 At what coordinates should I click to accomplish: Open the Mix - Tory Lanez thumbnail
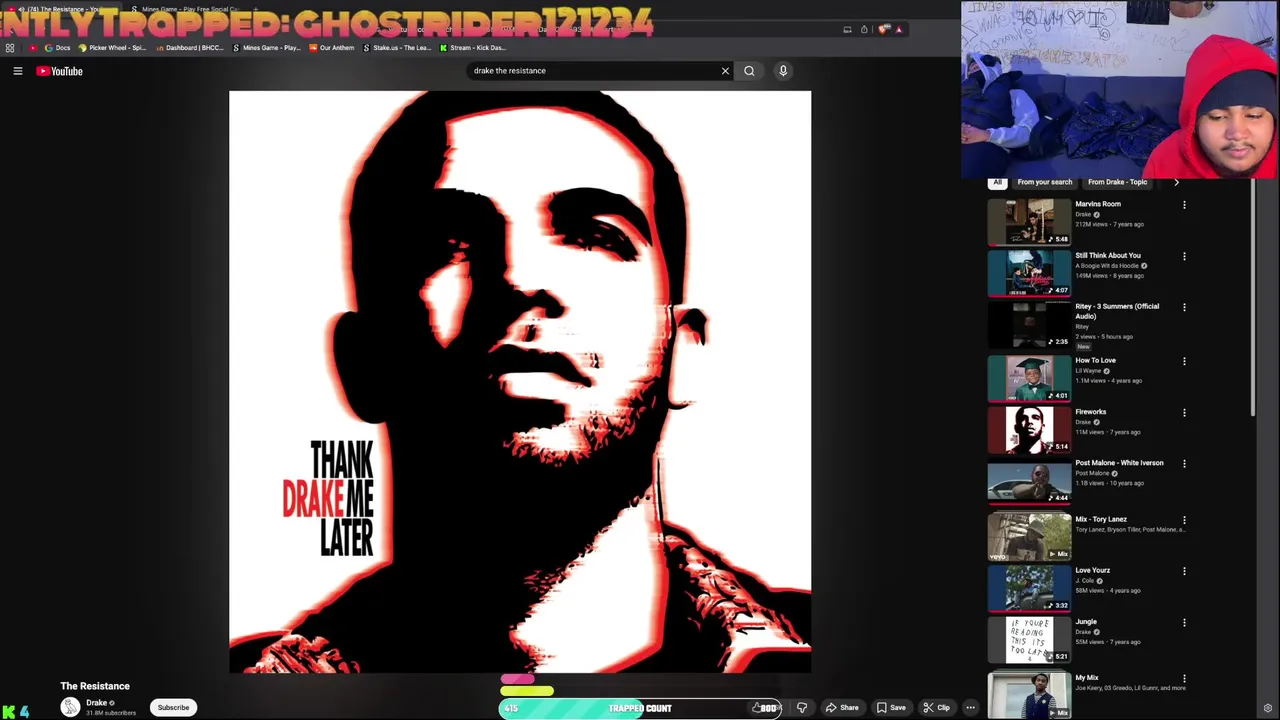click(x=1028, y=536)
